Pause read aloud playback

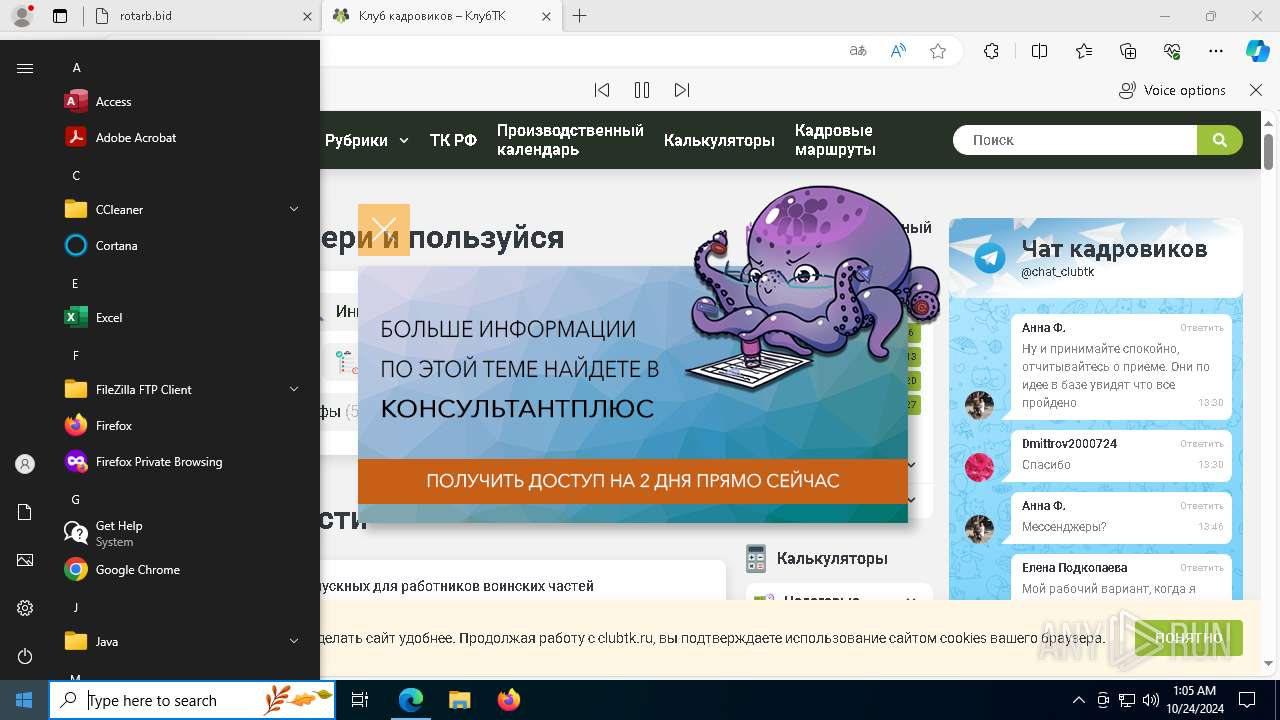[642, 90]
